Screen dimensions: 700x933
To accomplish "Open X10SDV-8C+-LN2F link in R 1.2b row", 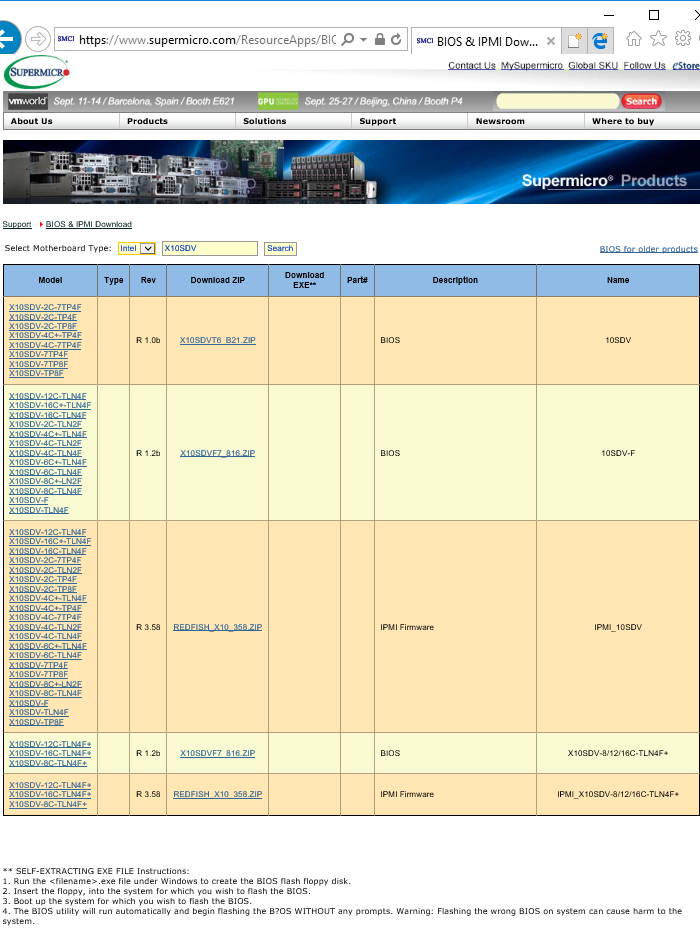I will coord(45,481).
